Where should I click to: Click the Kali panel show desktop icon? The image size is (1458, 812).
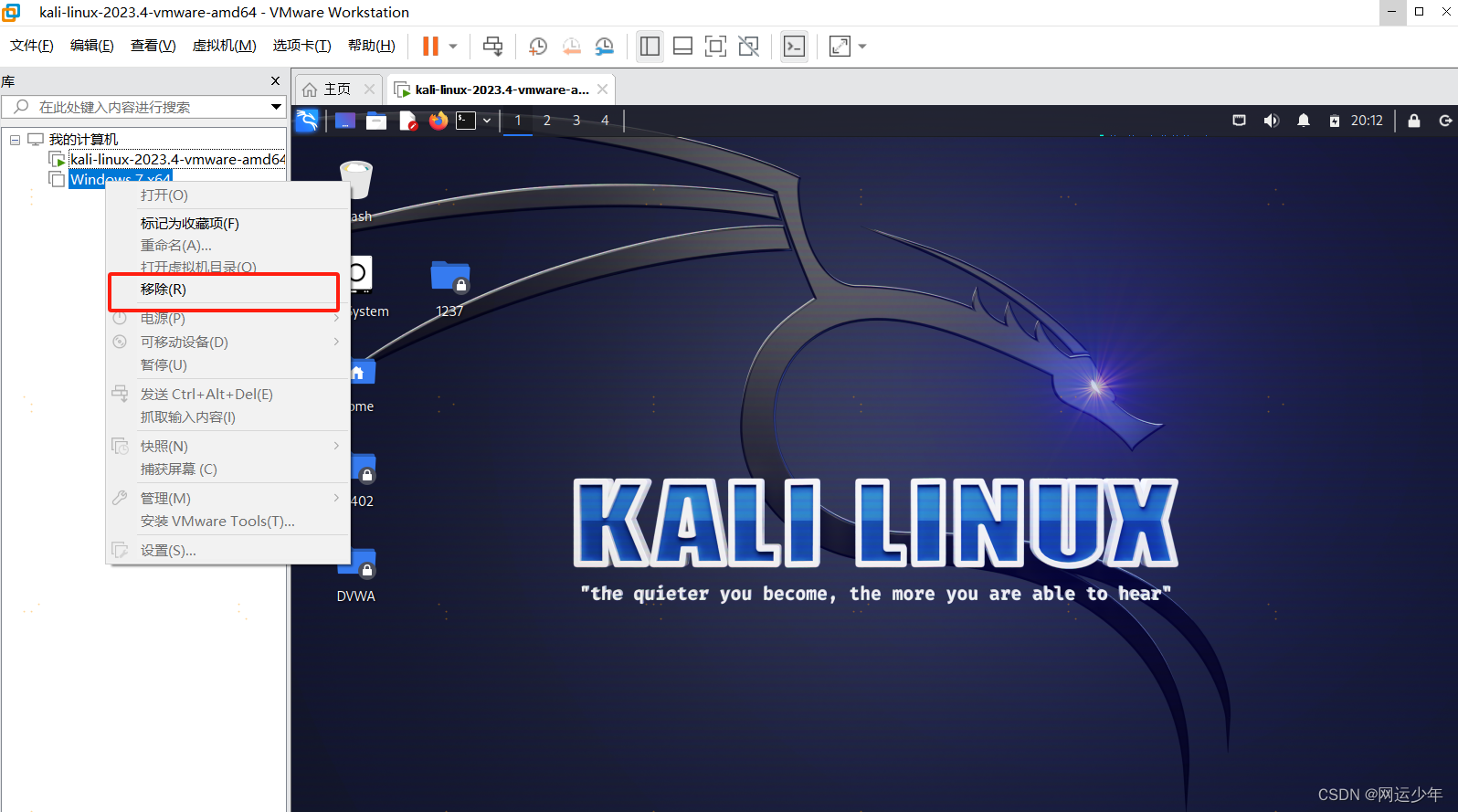coord(345,121)
